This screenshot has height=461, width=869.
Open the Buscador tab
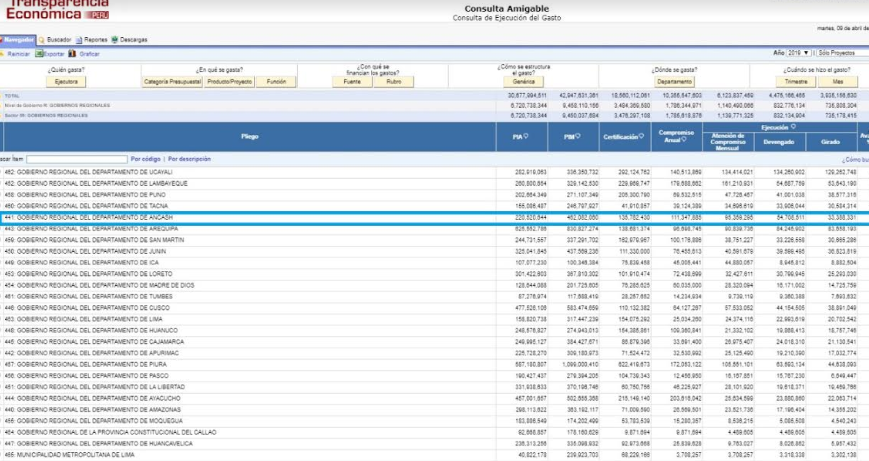[57, 40]
